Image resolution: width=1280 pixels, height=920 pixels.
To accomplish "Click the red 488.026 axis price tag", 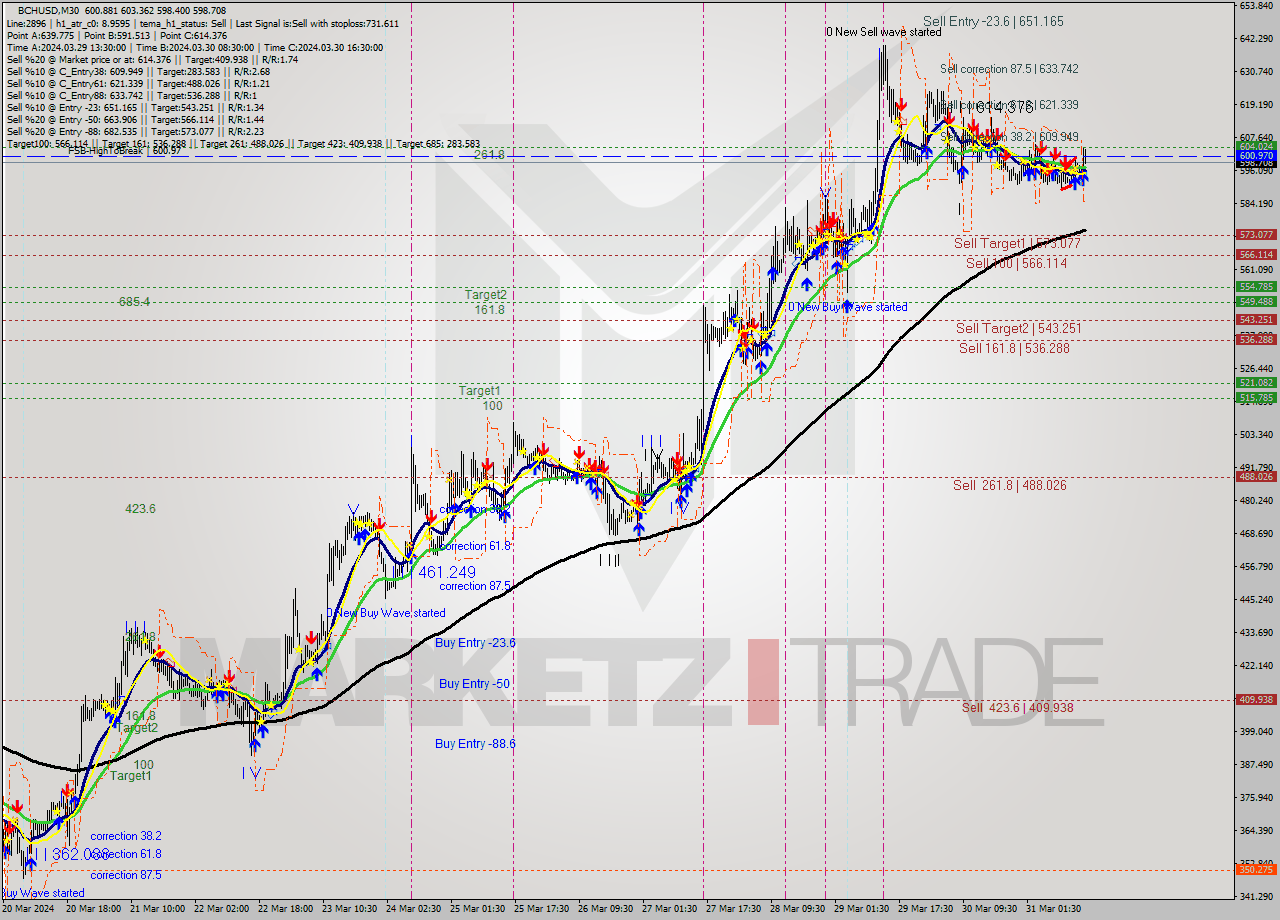I will click(x=1256, y=477).
